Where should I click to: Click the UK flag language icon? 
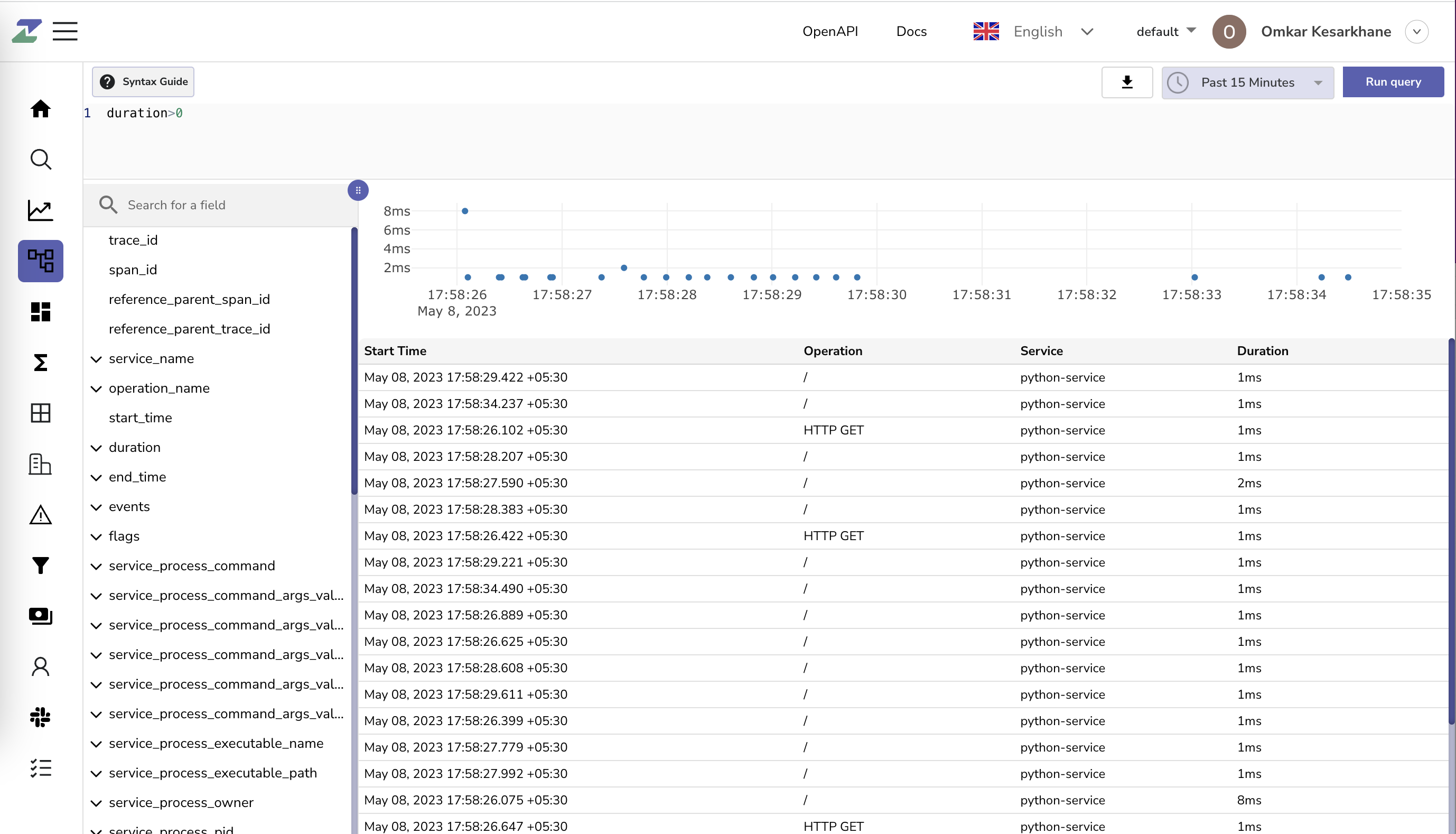click(986, 32)
